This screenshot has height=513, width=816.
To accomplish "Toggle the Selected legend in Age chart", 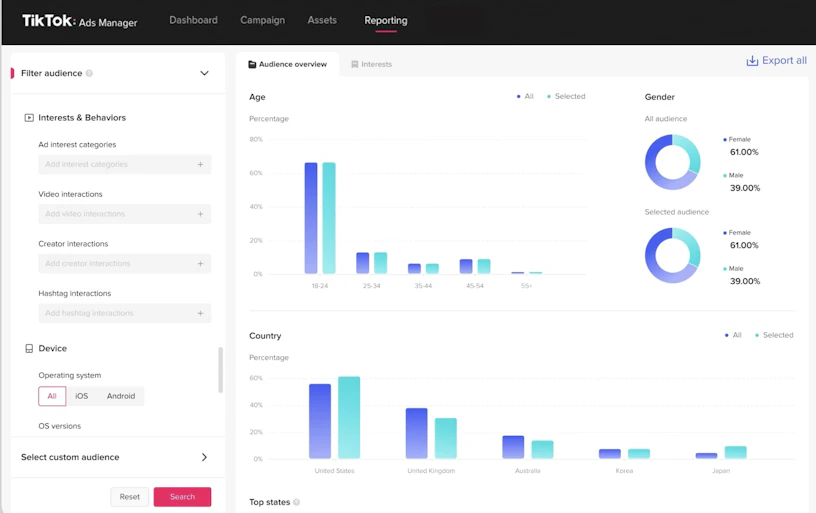I will [x=566, y=96].
